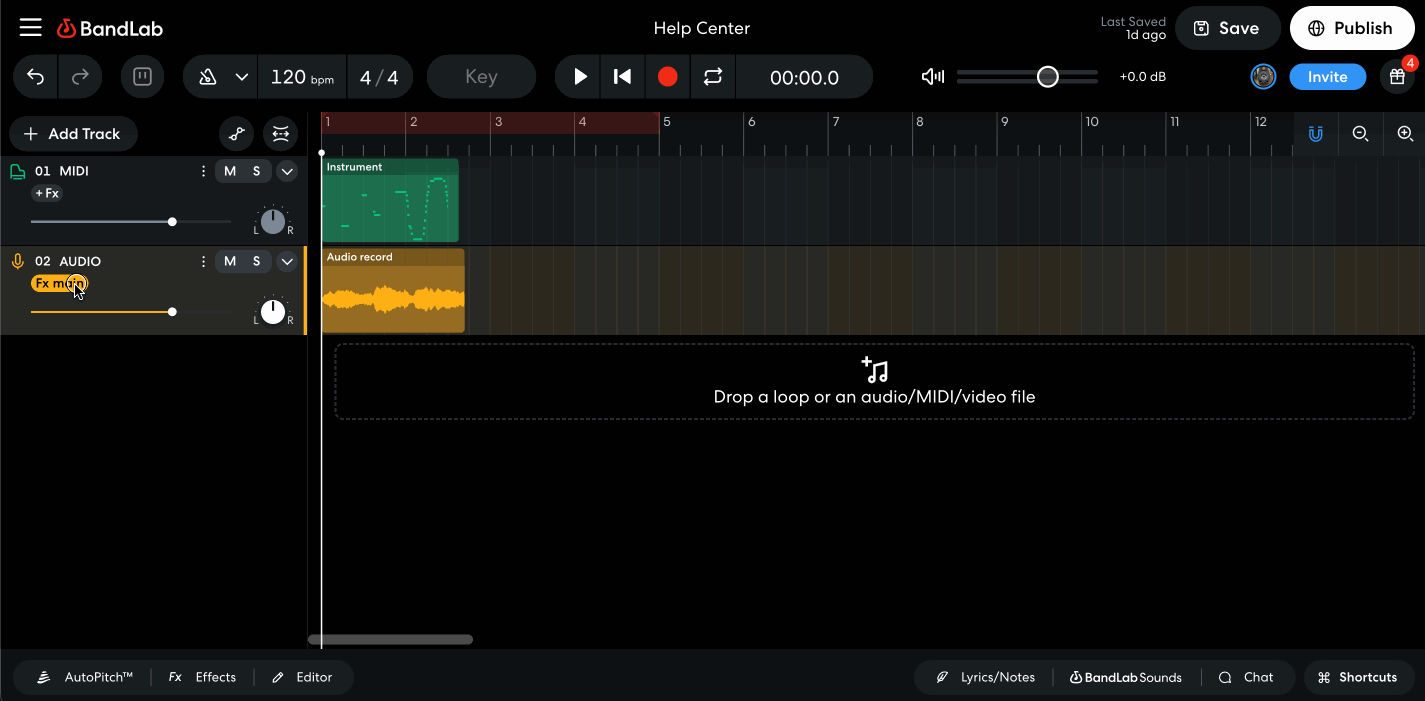Open the Effects tab
Viewport: 1425px width, 701px height.
(x=203, y=677)
